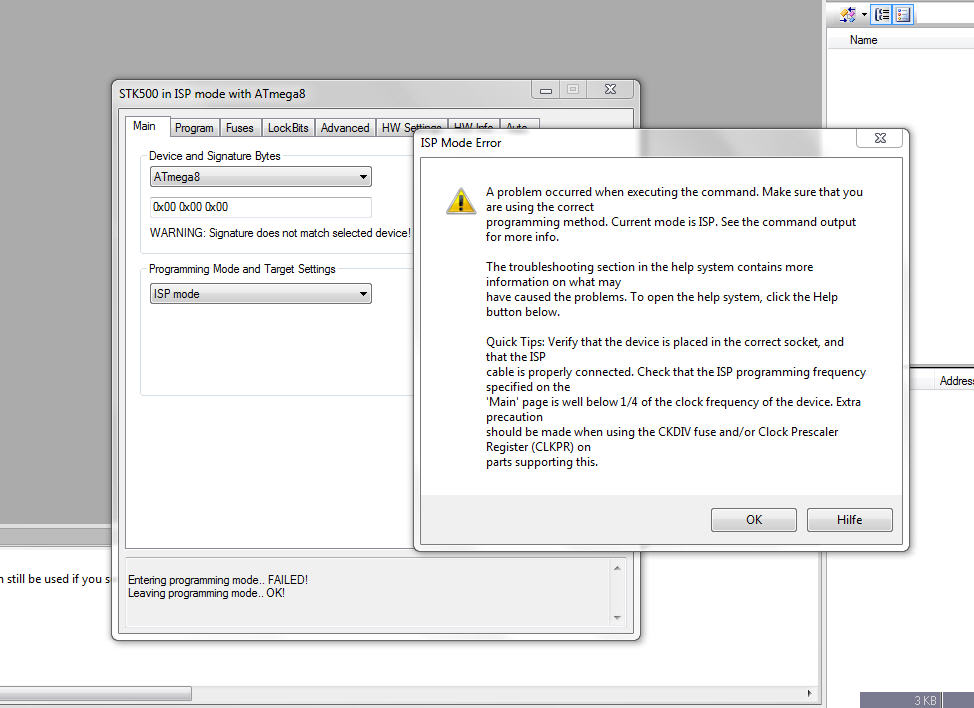Click the signature mismatch WARNING text
Image resolution: width=974 pixels, height=708 pixels.
280,233
